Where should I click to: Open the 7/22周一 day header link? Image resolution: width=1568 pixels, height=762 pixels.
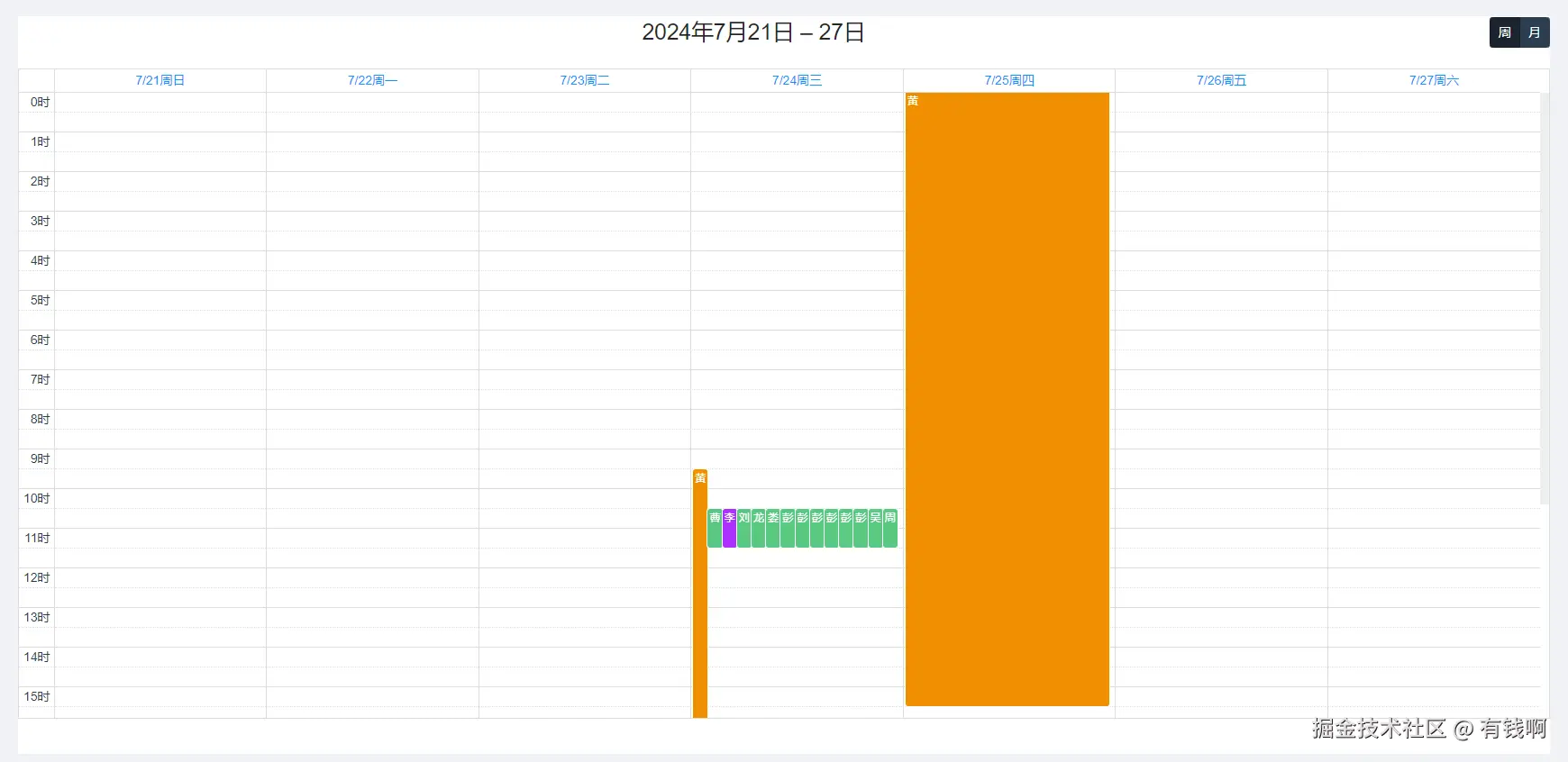click(x=372, y=80)
